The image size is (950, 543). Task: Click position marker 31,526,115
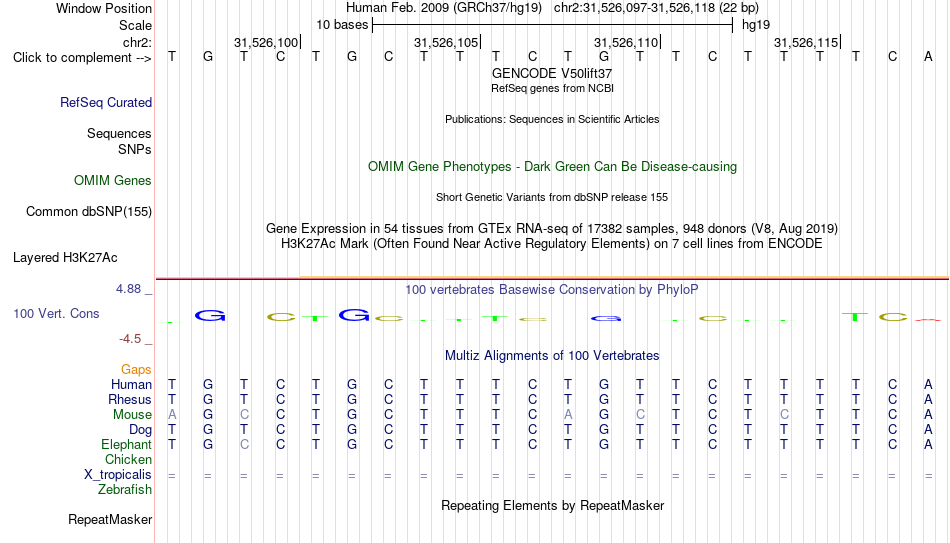[806, 42]
